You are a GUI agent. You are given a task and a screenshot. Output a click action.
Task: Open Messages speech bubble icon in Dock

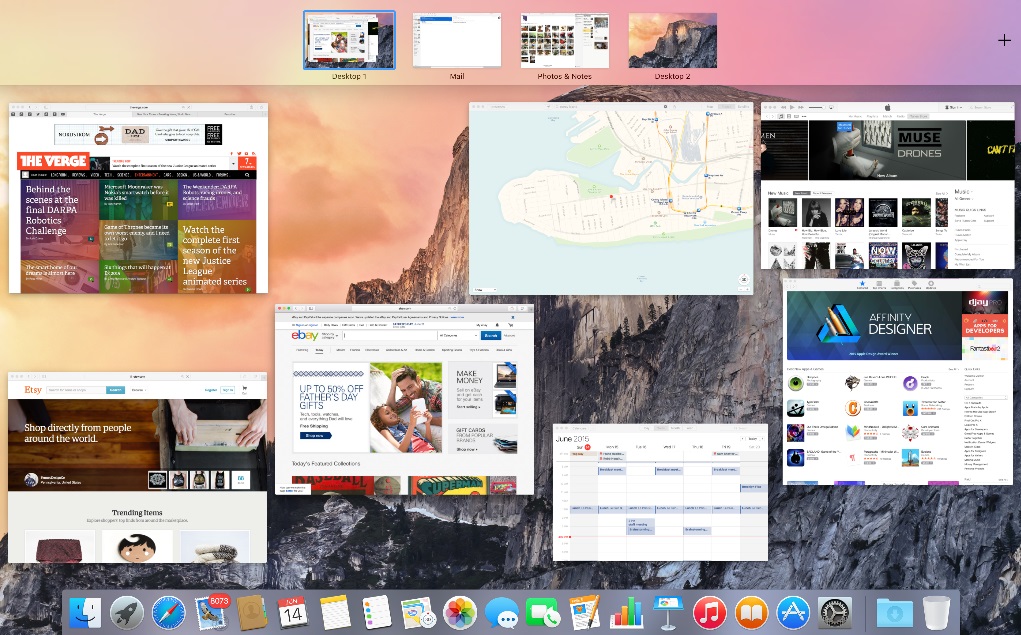pyautogui.click(x=502, y=614)
